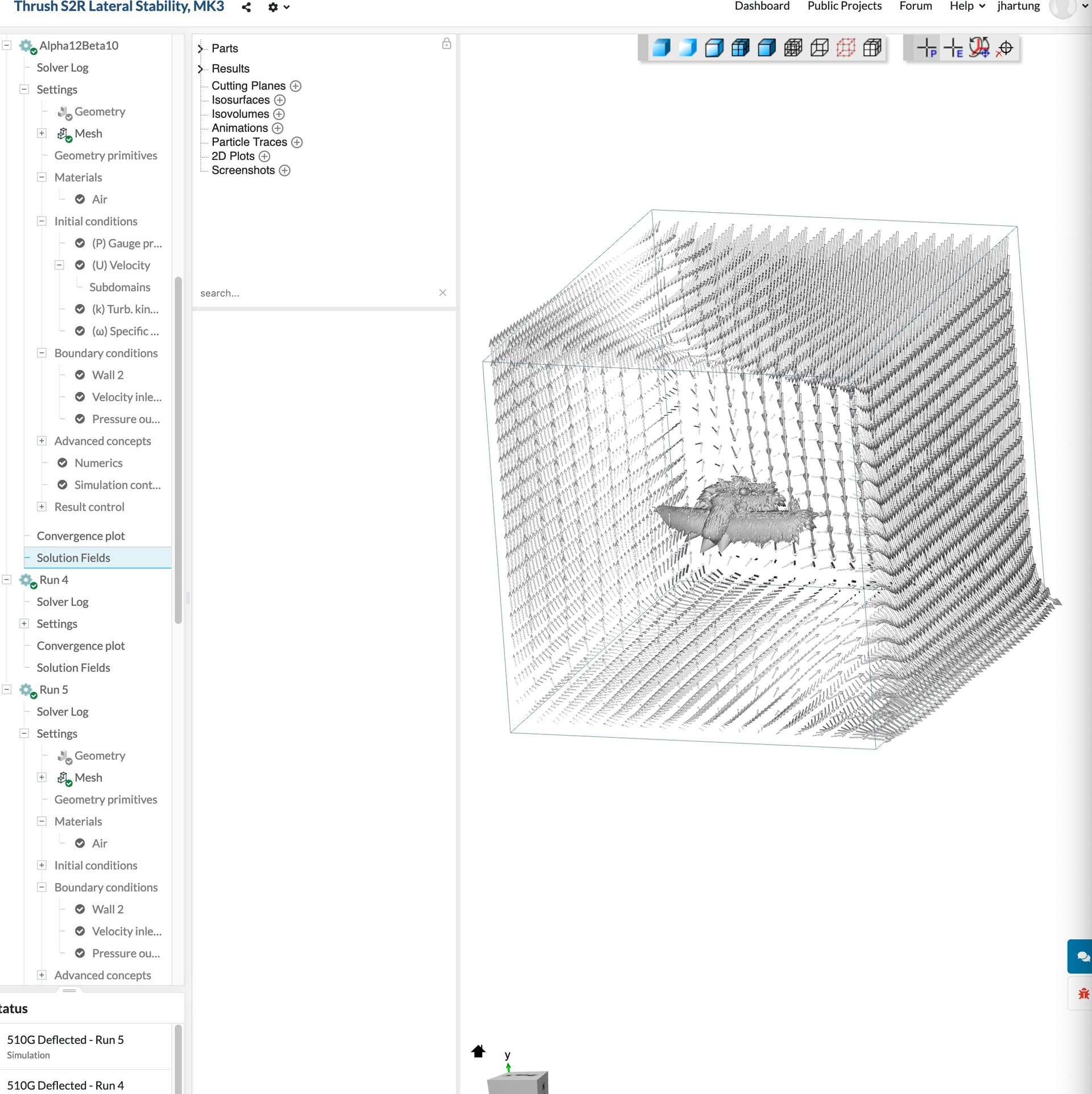
Task: Expand the Advanced concepts node under Alpha12Beta10
Action: point(42,441)
